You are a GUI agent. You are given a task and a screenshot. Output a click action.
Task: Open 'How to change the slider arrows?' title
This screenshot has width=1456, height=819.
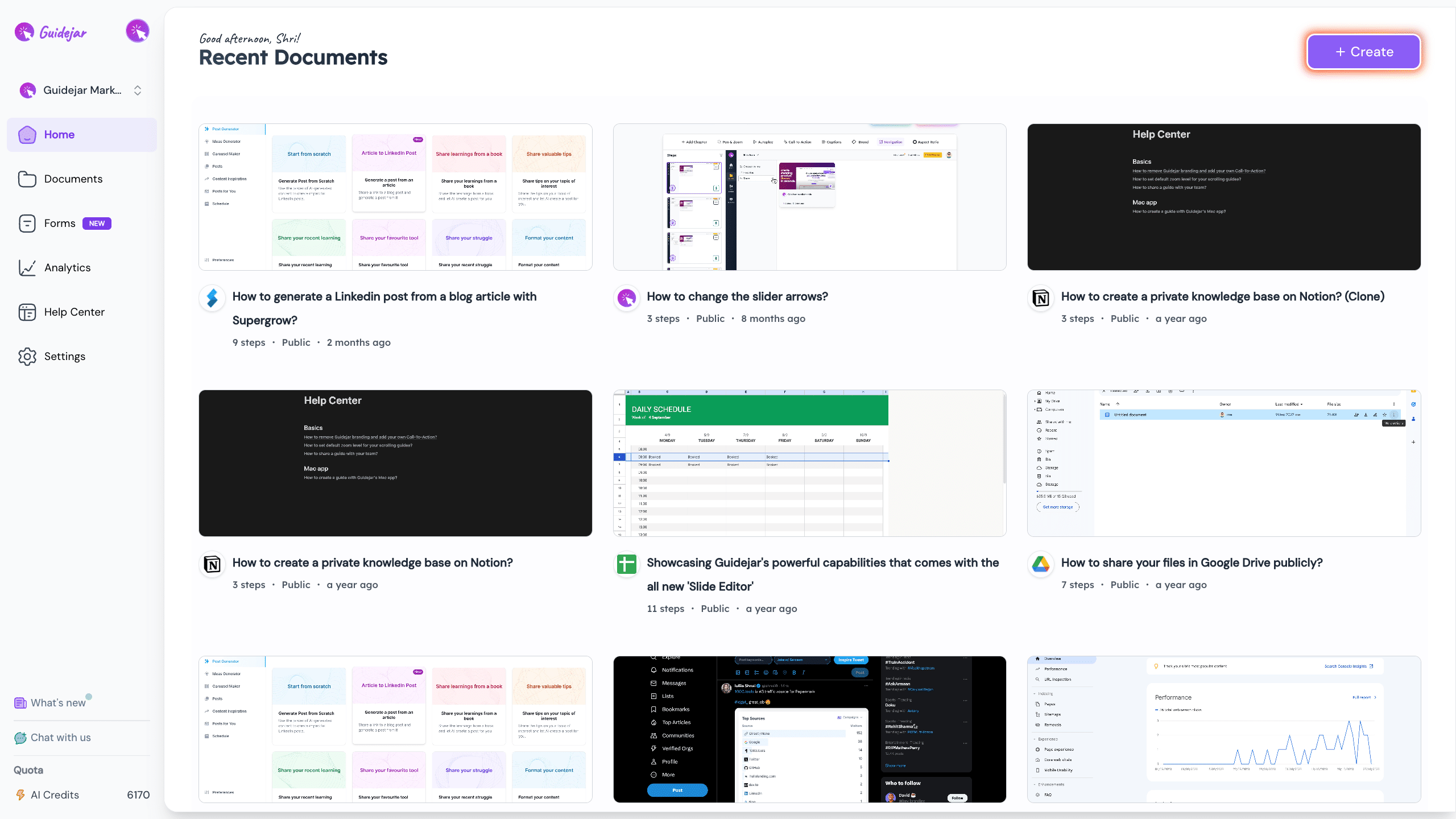(737, 297)
